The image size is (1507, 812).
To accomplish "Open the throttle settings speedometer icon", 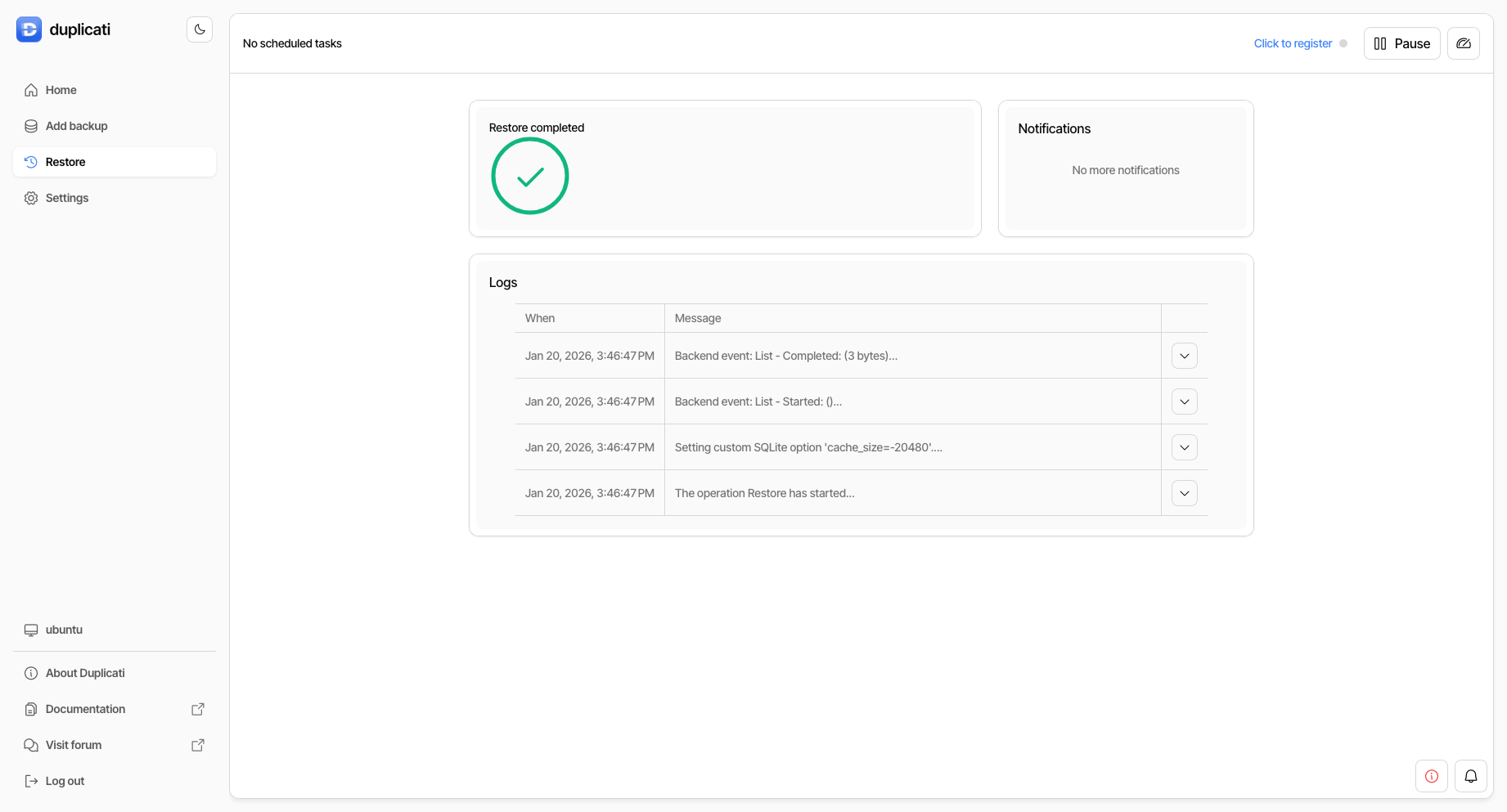I will point(1464,43).
